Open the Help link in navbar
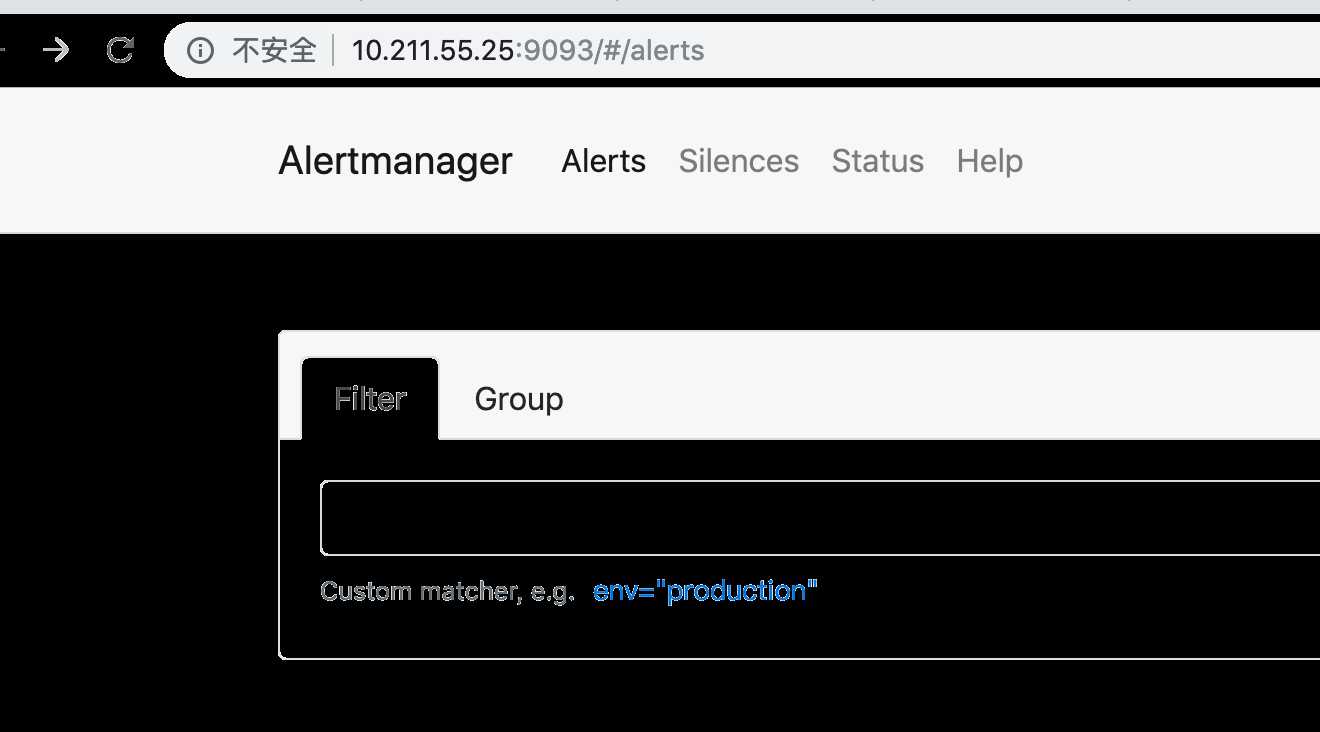The image size is (1320, 732). pos(990,161)
